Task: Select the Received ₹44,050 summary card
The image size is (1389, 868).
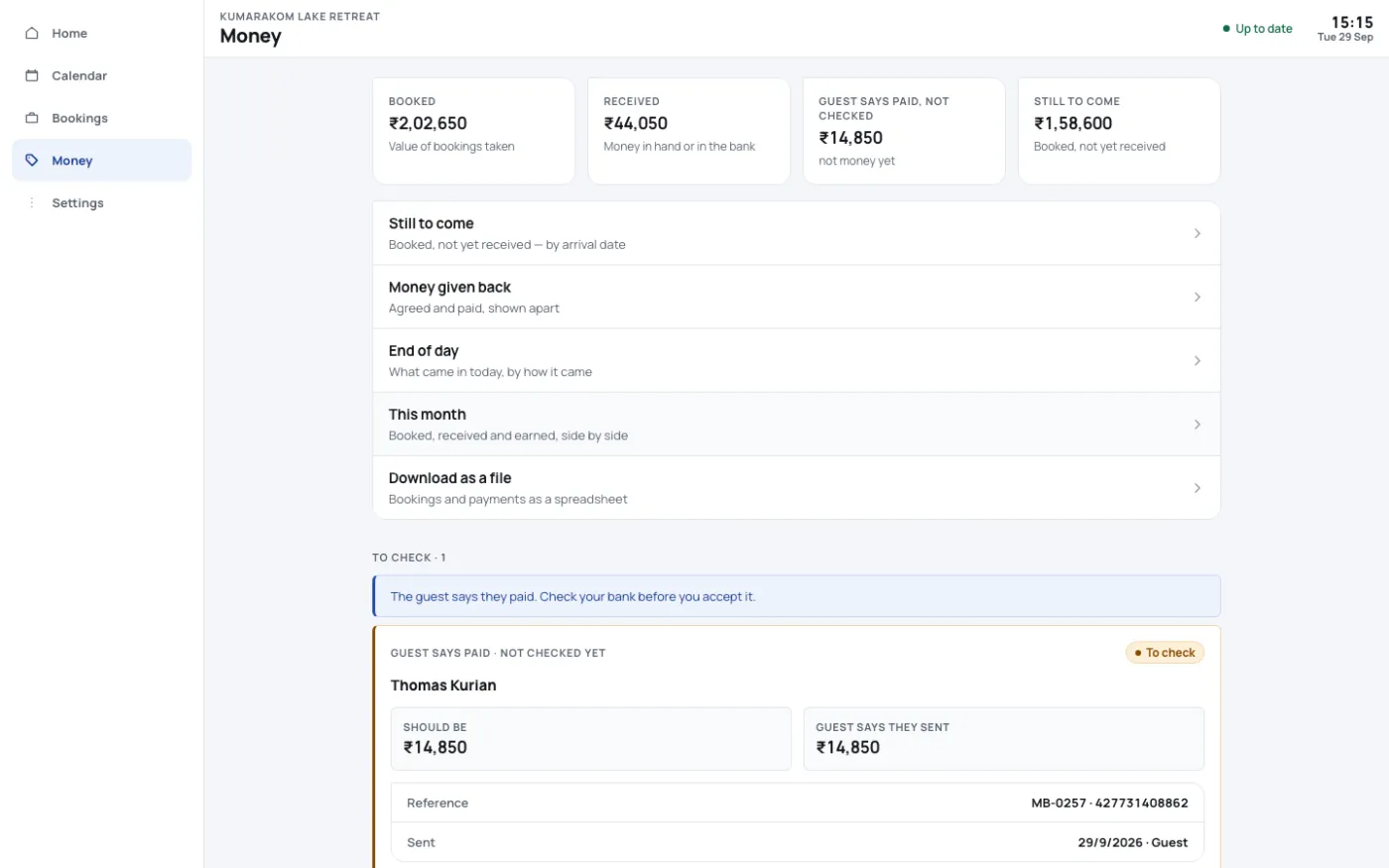Action: tap(689, 131)
